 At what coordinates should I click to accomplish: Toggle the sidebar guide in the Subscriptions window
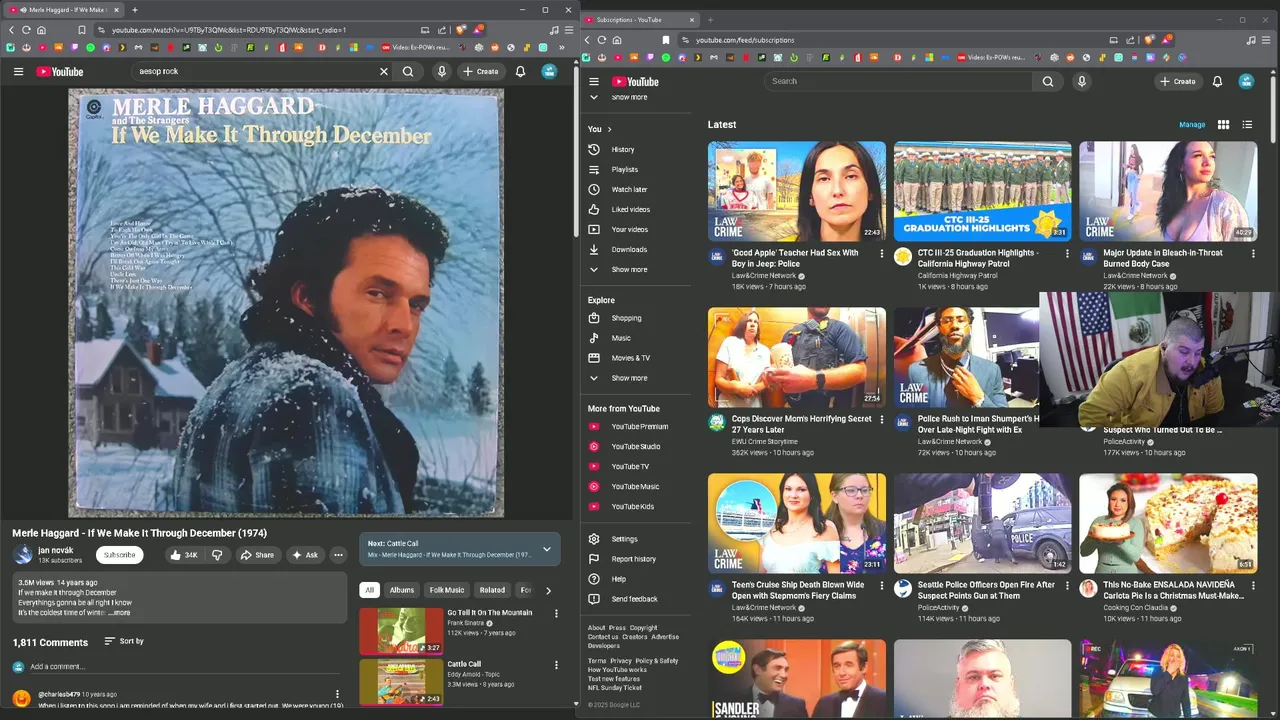pyautogui.click(x=593, y=81)
